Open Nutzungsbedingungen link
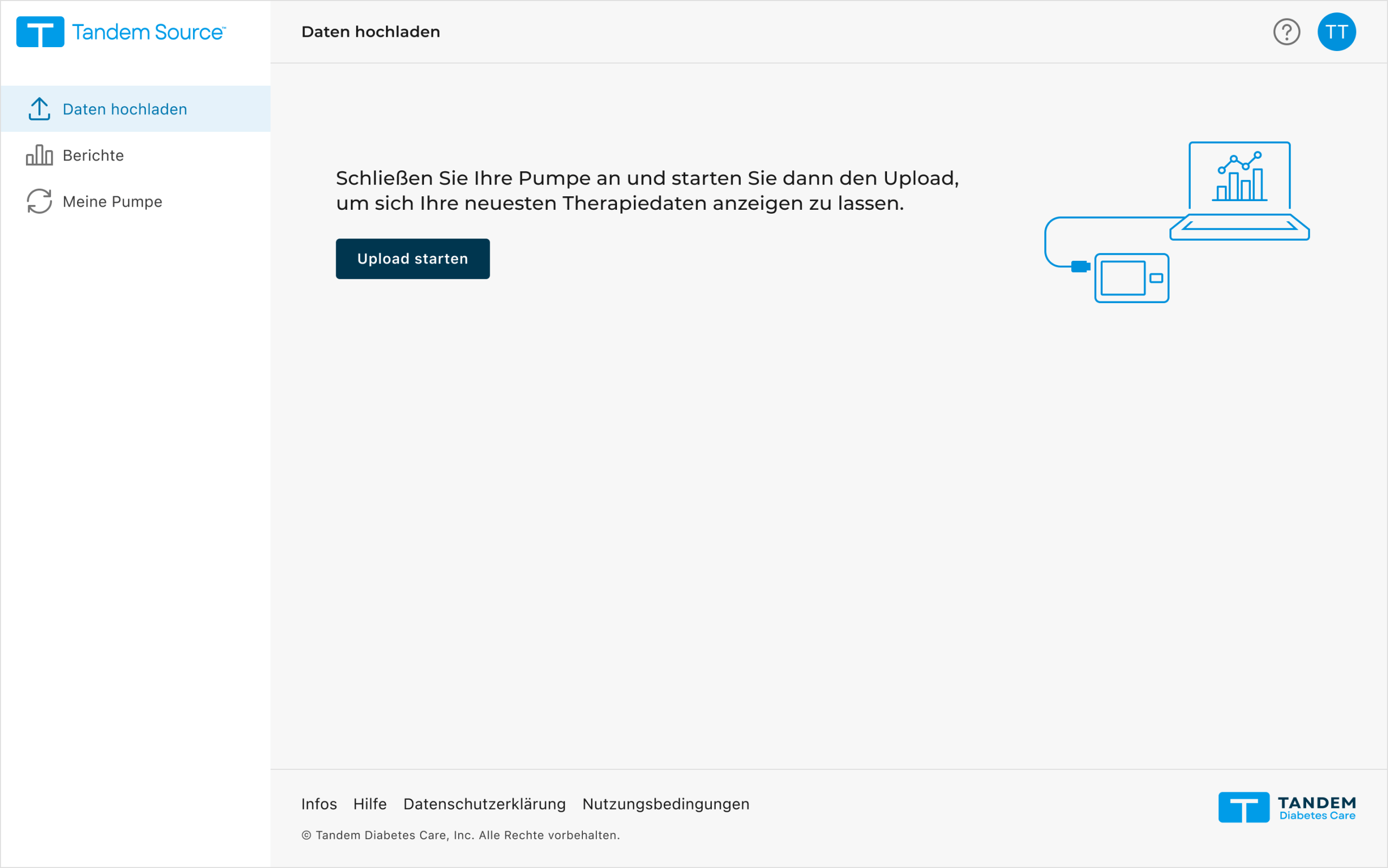The image size is (1388, 868). 665,803
